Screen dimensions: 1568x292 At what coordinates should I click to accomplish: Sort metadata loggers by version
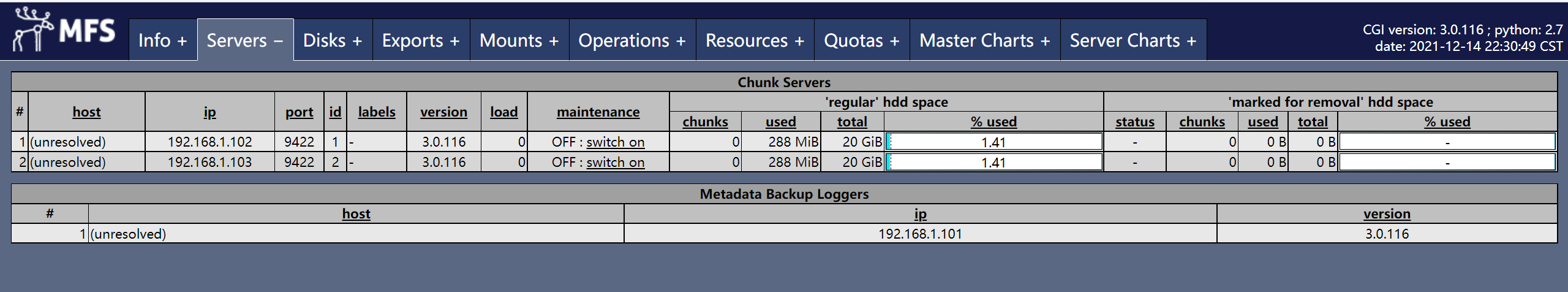[1387, 213]
